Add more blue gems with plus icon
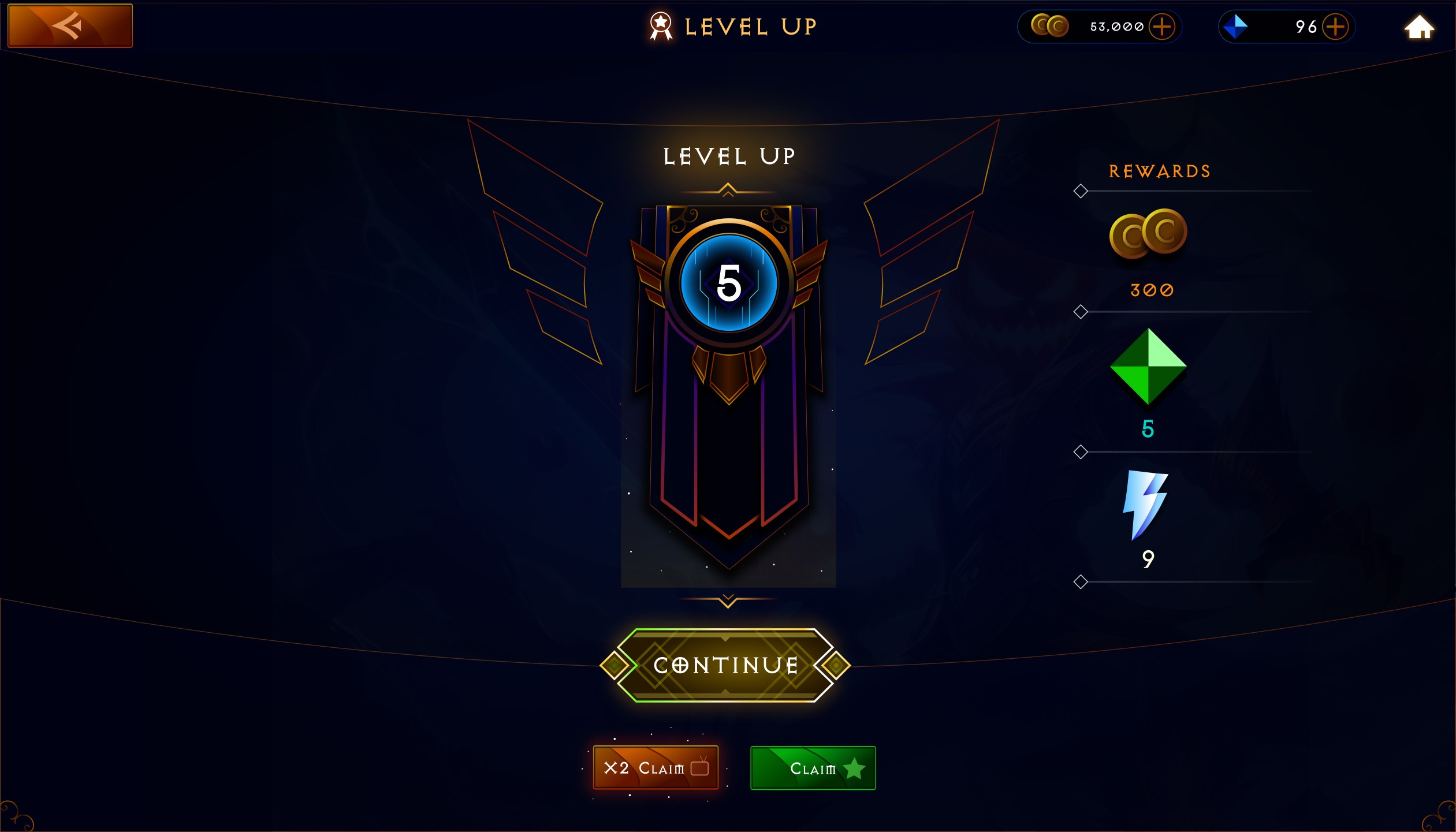 (x=1335, y=27)
